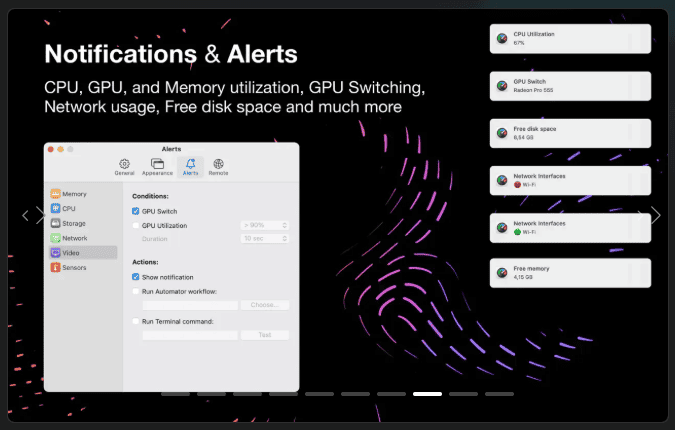The width and height of the screenshot is (675, 430).
Task: Click the Test button
Action: pyautogui.click(x=264, y=334)
